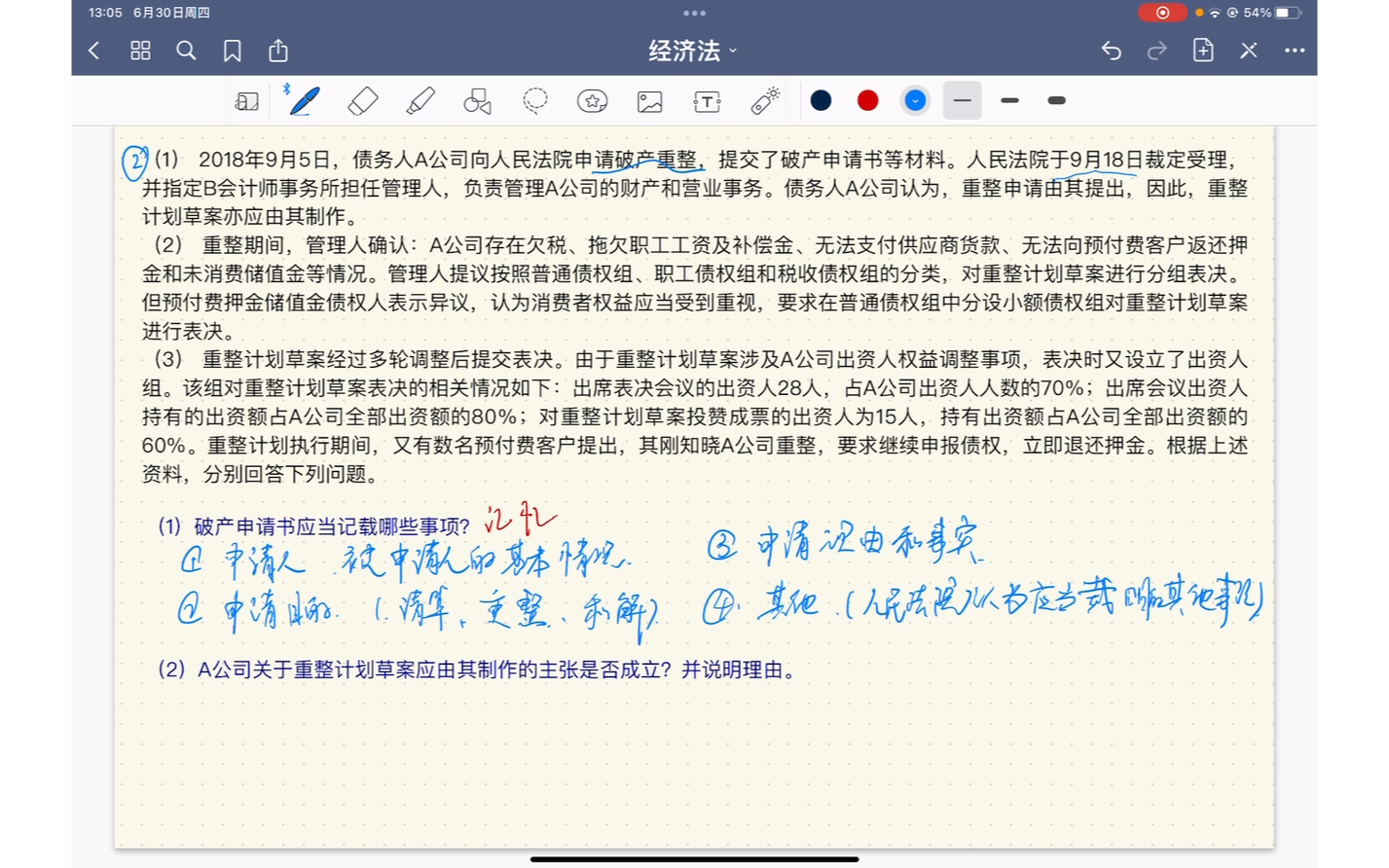This screenshot has width=1389, height=868.
Task: Switch to the selected blue color
Action: click(914, 100)
